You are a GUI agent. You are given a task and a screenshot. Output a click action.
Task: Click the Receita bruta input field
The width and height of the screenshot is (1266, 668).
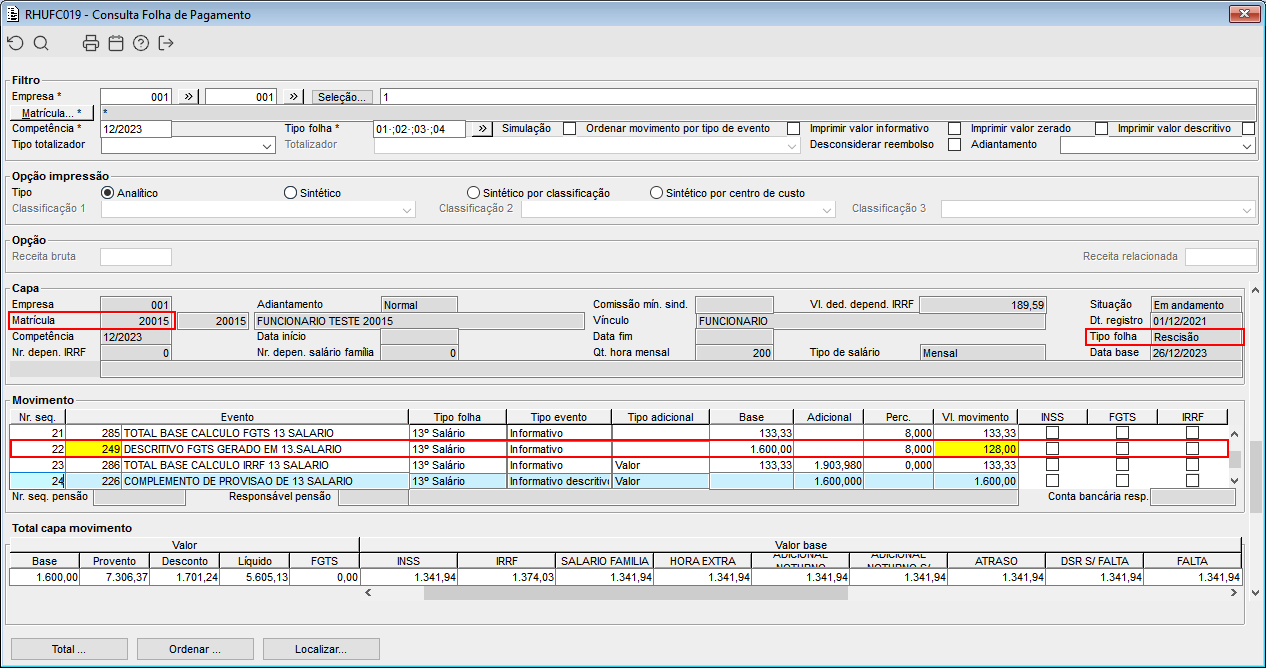136,257
